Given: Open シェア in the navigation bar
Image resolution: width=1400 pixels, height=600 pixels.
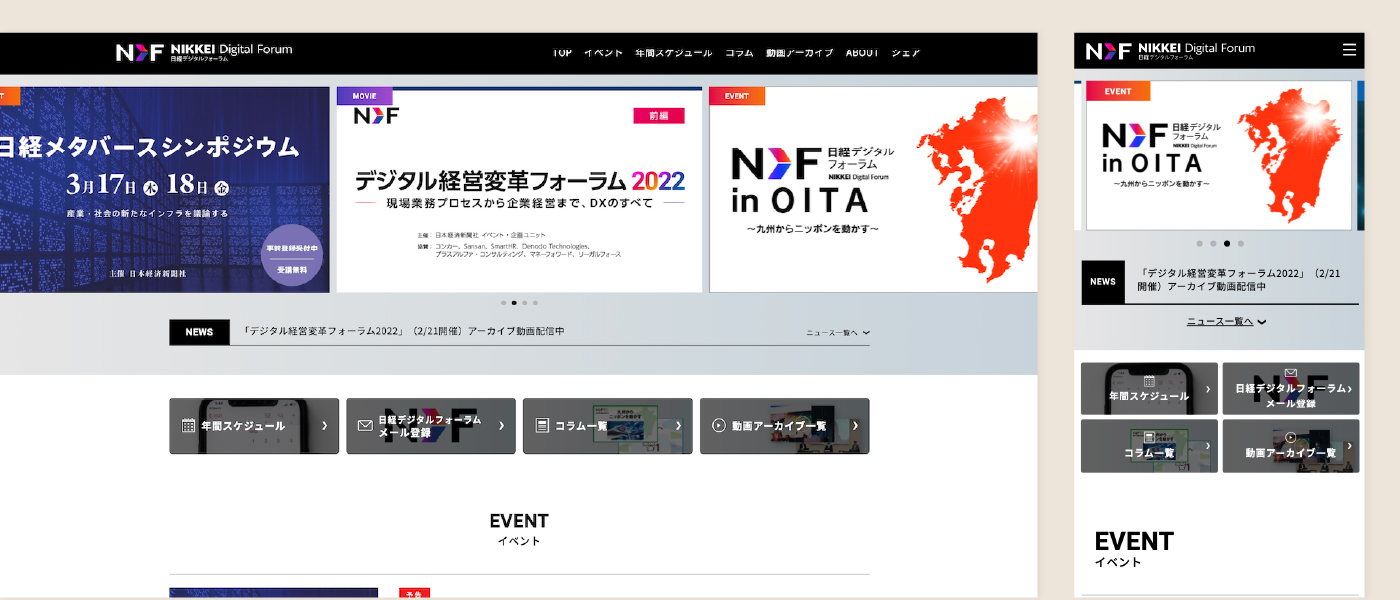Looking at the screenshot, I should (906, 53).
